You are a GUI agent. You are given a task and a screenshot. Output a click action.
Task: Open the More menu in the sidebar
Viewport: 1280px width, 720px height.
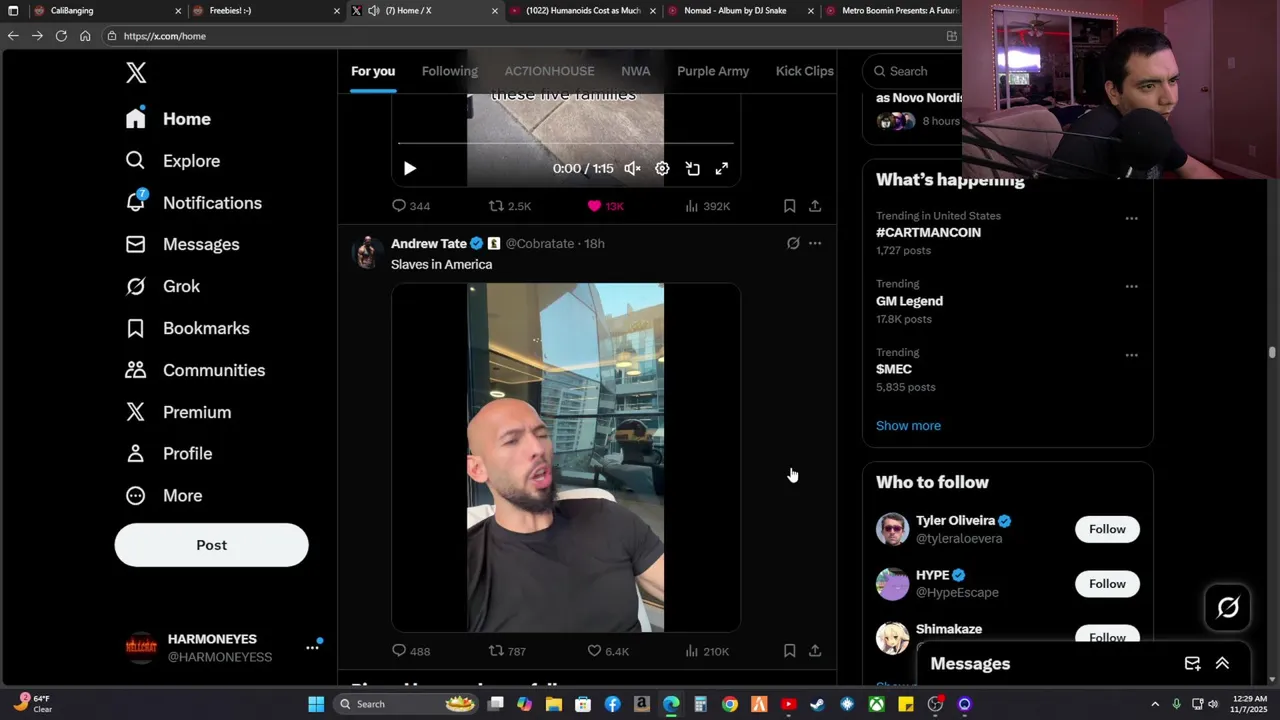click(163, 496)
